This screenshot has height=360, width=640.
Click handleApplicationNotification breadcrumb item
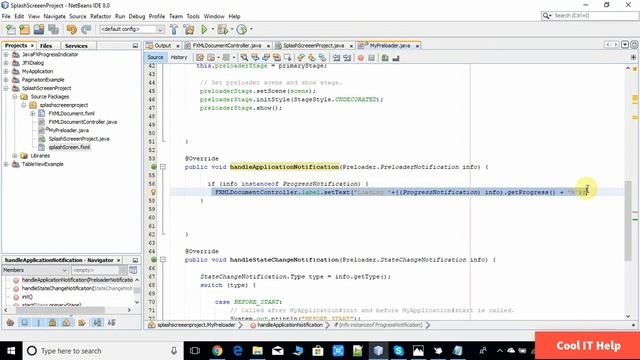[290, 325]
